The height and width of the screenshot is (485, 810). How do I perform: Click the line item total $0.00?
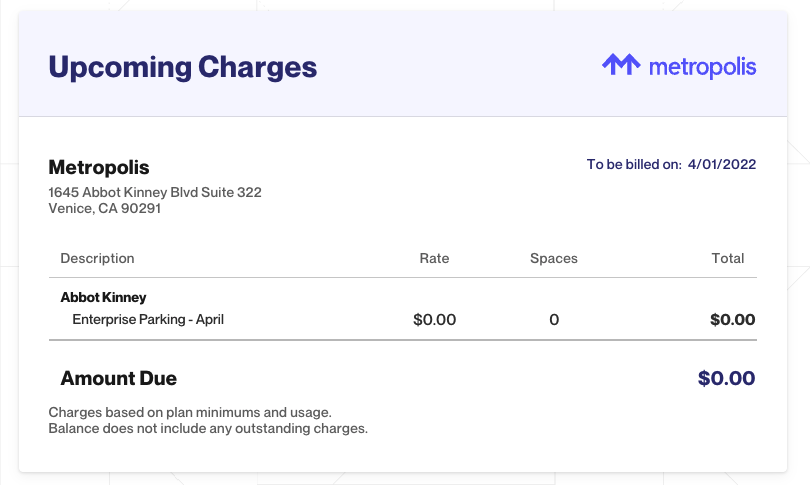[733, 320]
